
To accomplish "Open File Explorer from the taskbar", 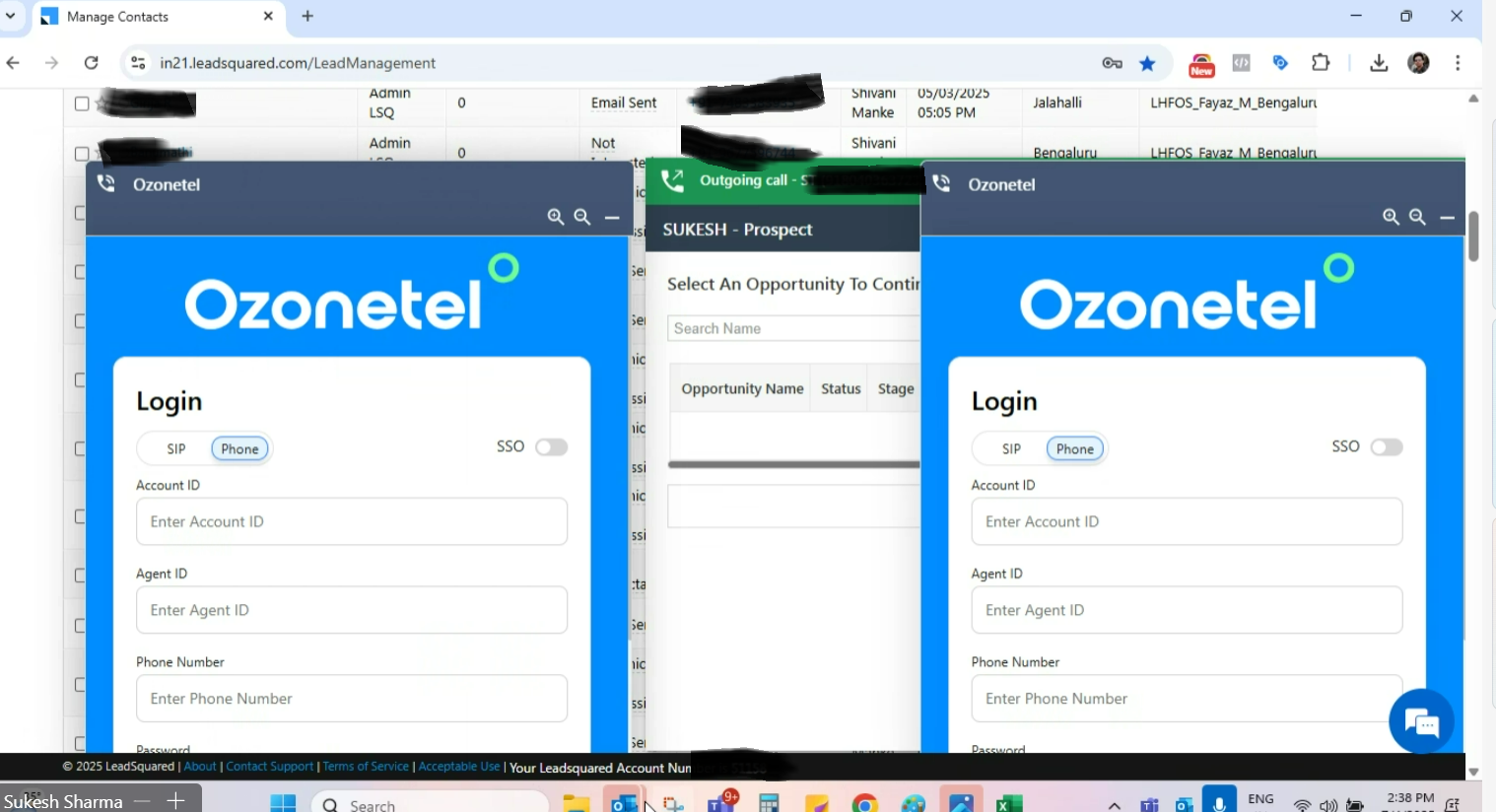I will pos(577,802).
